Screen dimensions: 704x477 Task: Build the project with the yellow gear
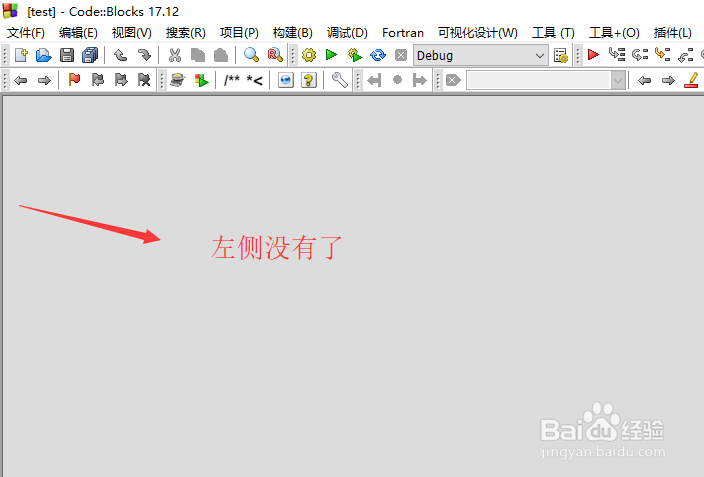coord(309,55)
